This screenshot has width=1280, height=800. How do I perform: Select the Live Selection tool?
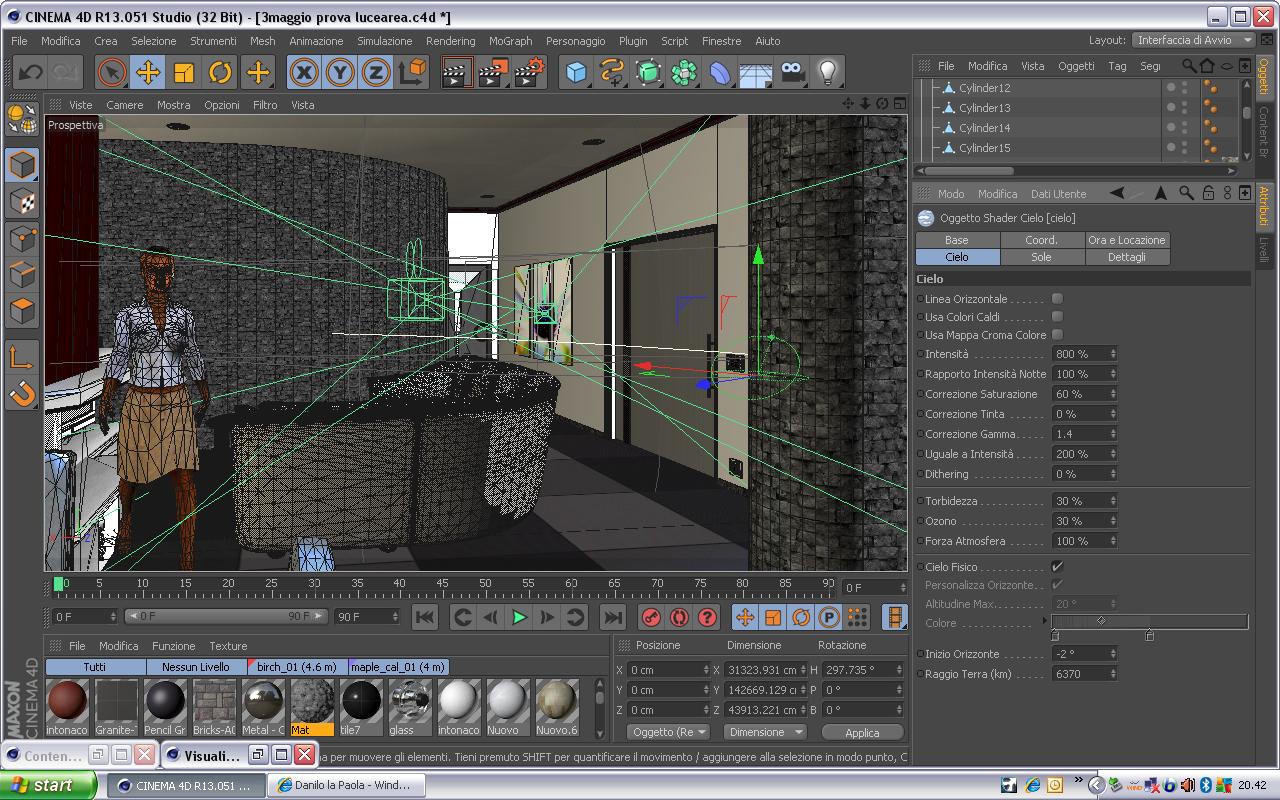pos(111,72)
